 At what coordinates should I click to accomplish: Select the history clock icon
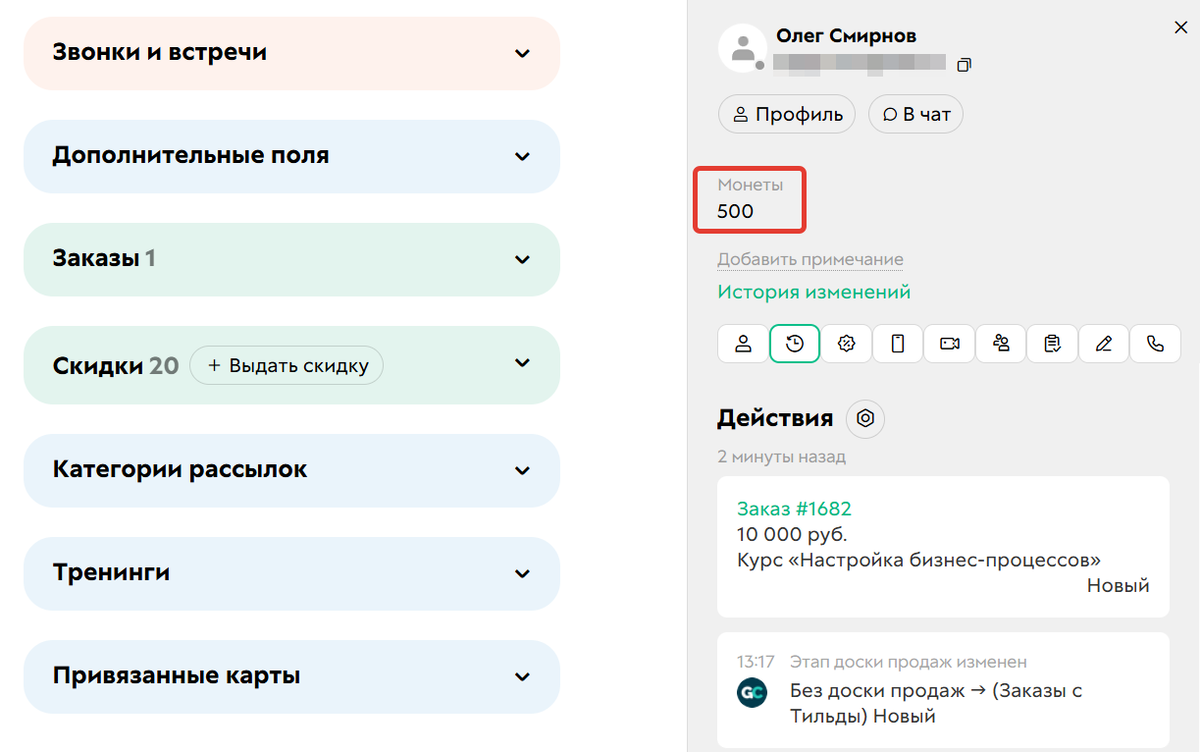tap(795, 343)
